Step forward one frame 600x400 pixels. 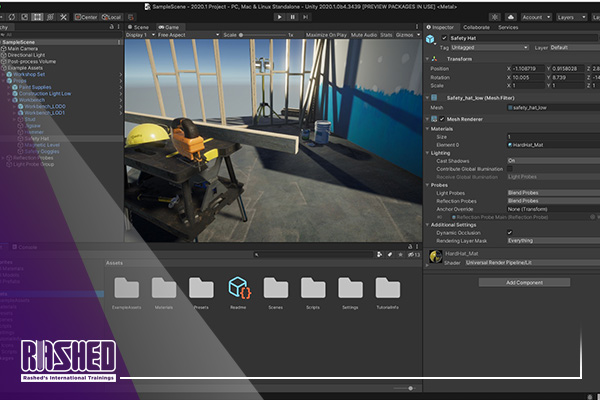click(x=305, y=17)
